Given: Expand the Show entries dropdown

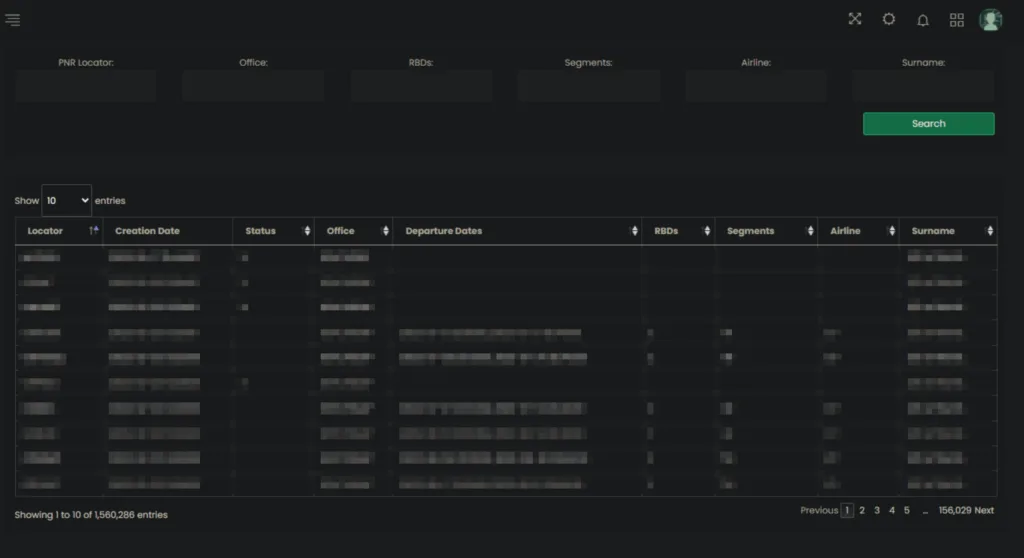Looking at the screenshot, I should [66, 200].
